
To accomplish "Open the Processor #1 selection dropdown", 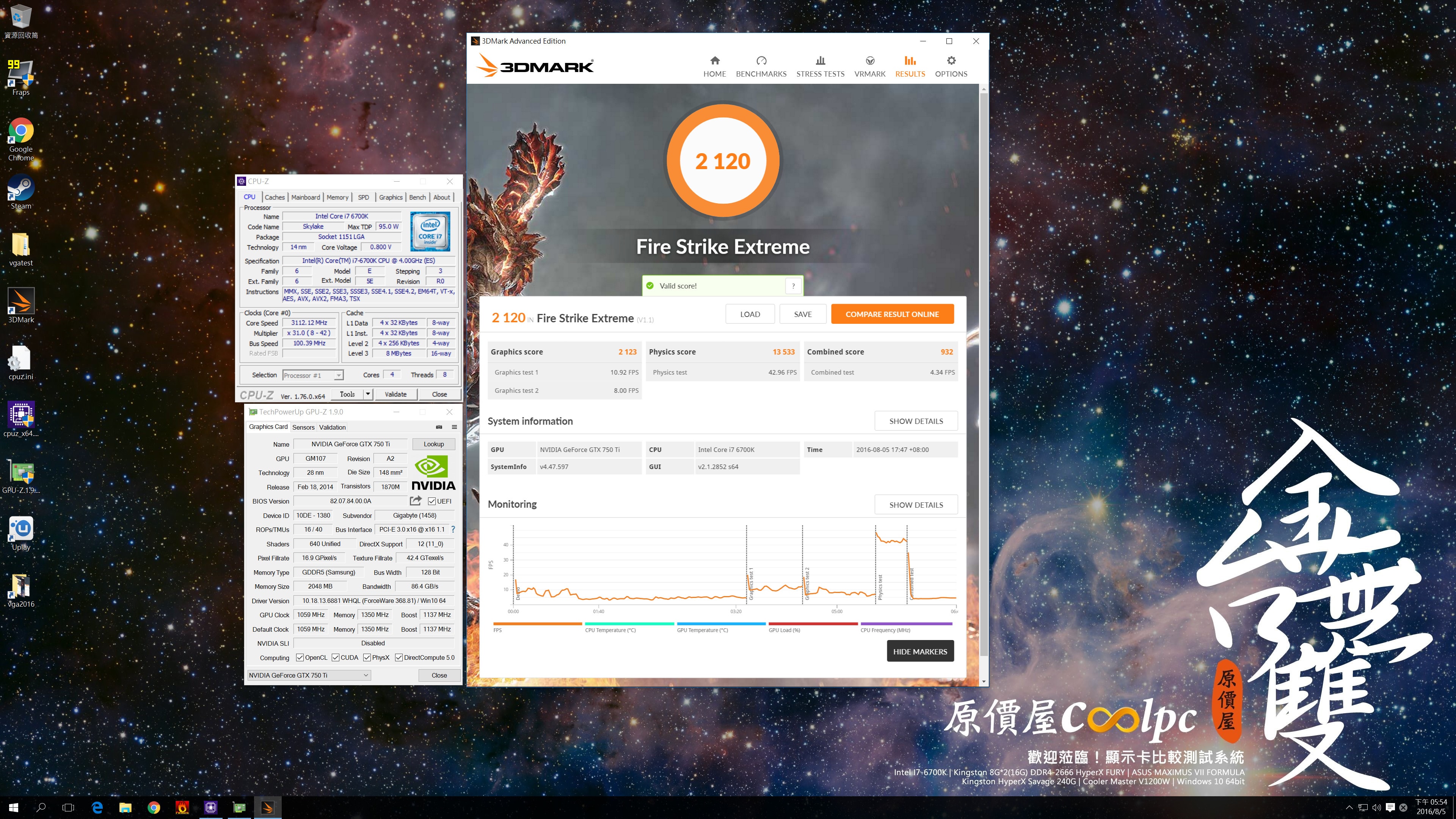I will click(x=312, y=375).
